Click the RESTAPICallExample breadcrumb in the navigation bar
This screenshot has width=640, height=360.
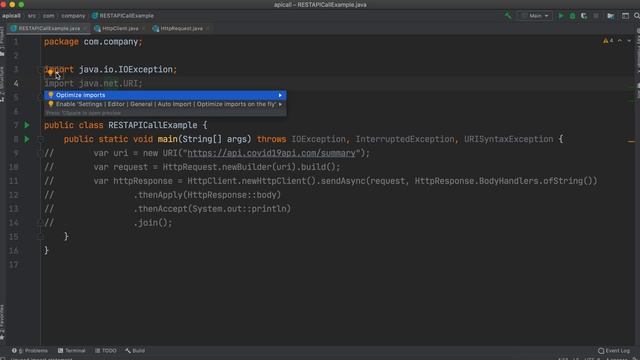123,16
